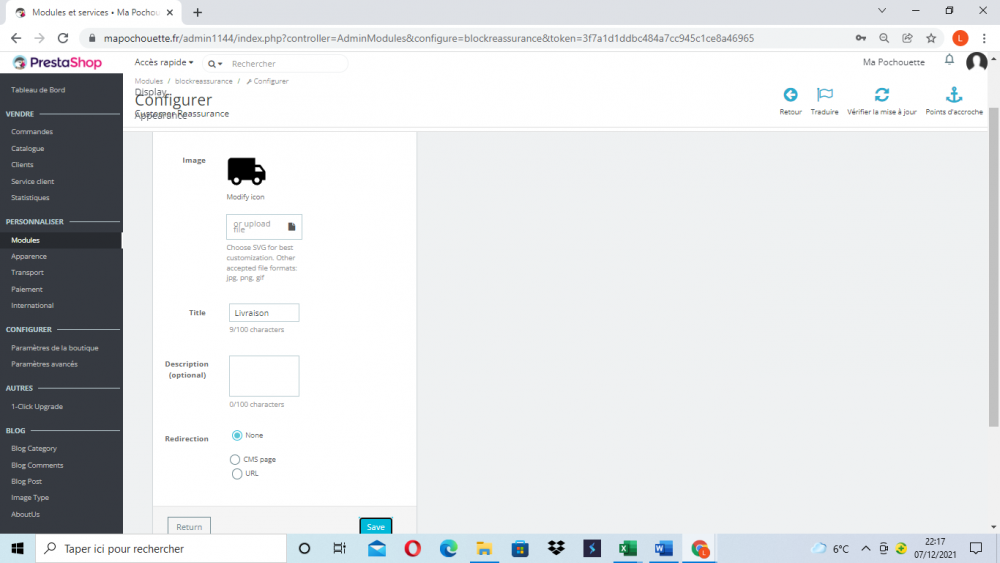Expand the Accès rapide dropdown
1000x563 pixels.
pos(164,62)
